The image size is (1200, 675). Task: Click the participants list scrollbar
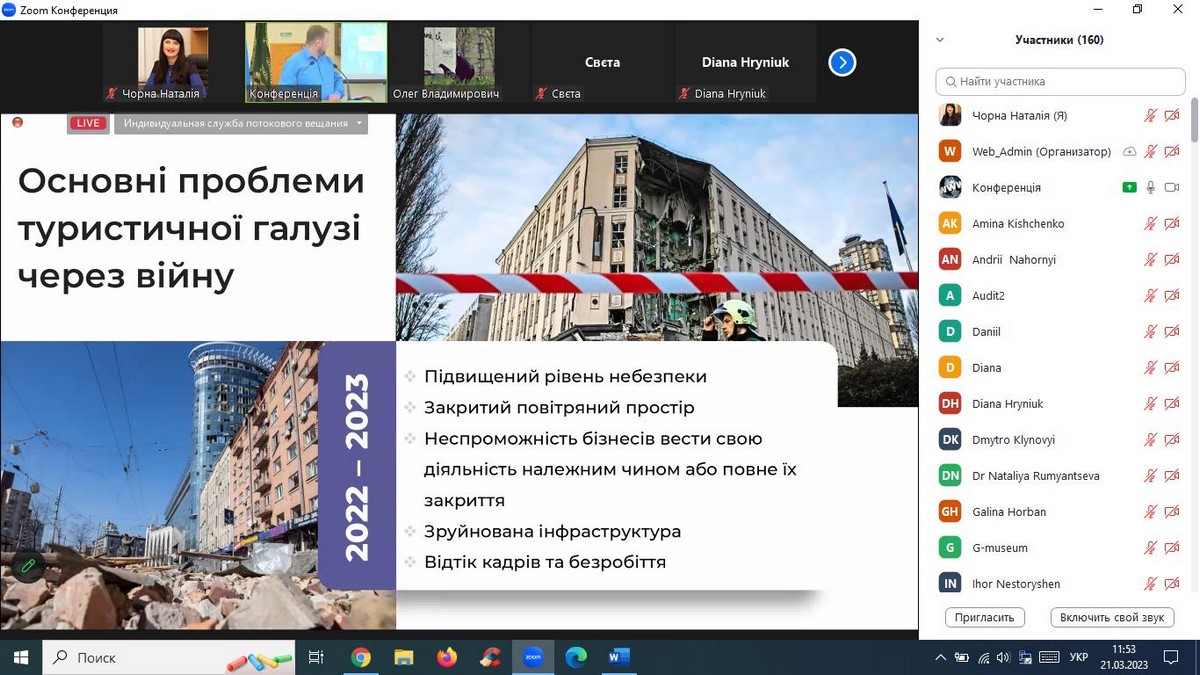coord(1193,125)
